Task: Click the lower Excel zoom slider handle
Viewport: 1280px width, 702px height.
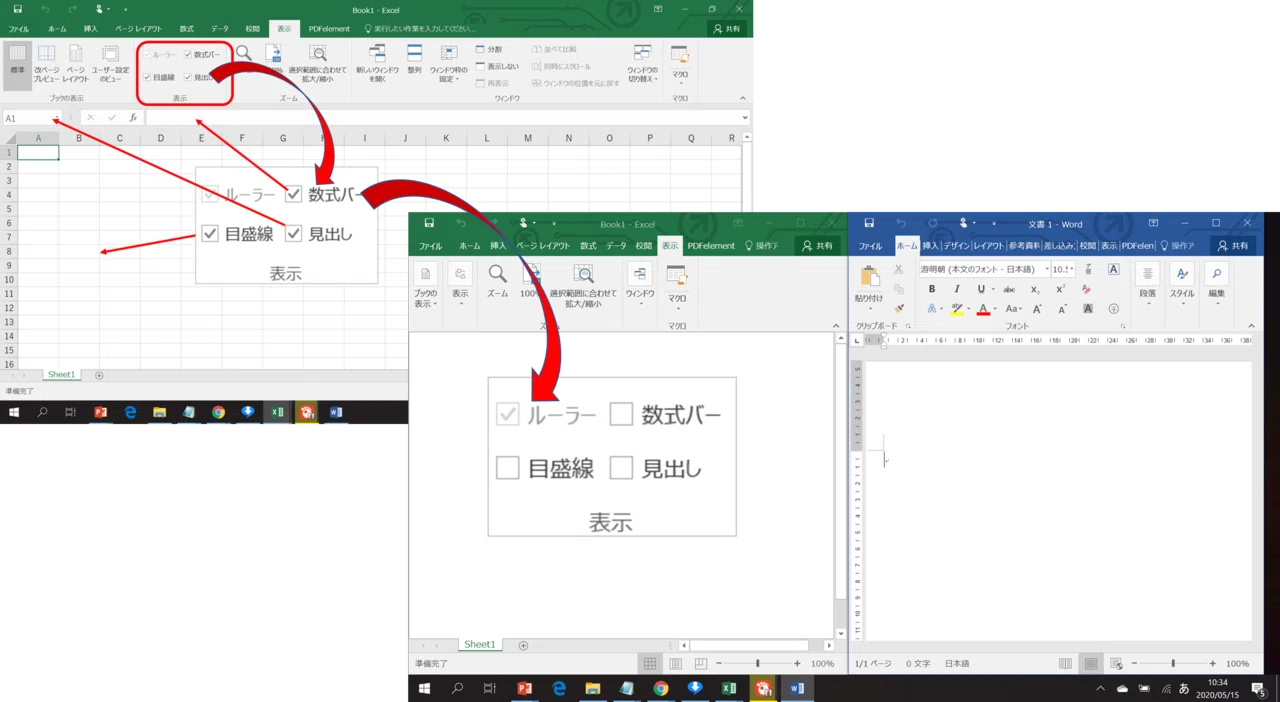Action: (x=758, y=664)
